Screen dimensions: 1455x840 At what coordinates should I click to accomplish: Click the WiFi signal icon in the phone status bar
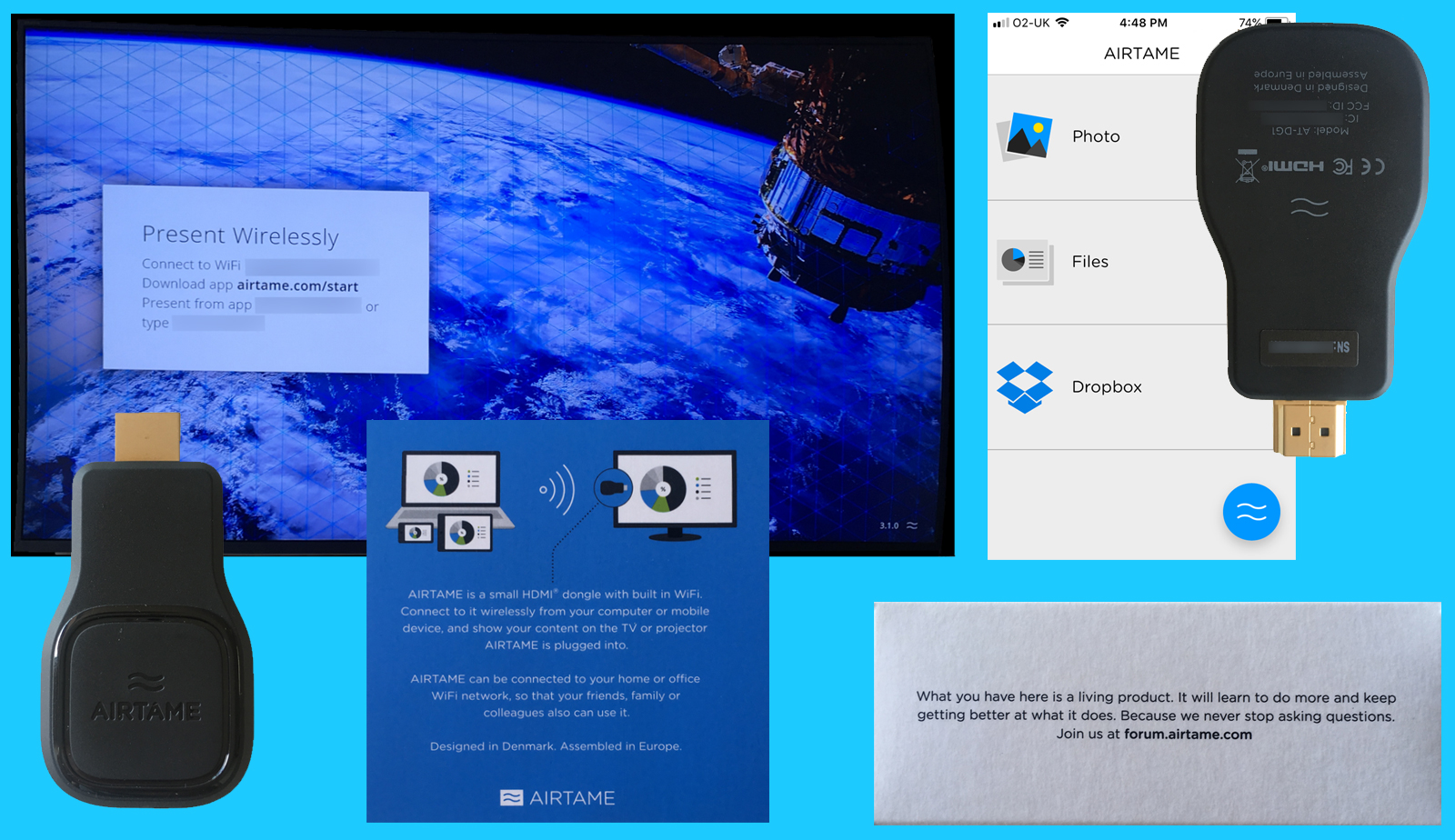pos(1062,23)
